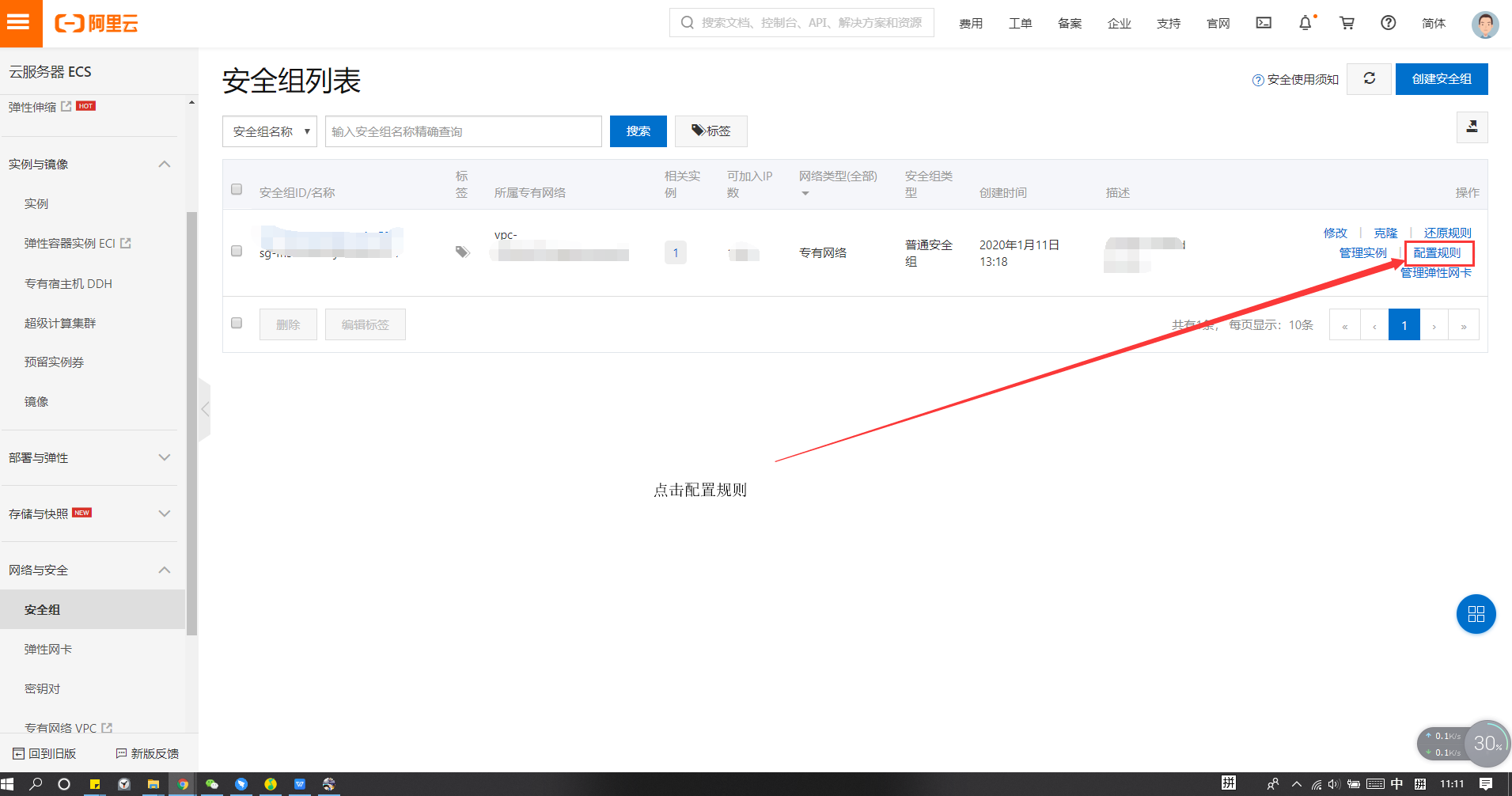Open the notification bell
The height and width of the screenshot is (796, 1512).
point(1305,23)
